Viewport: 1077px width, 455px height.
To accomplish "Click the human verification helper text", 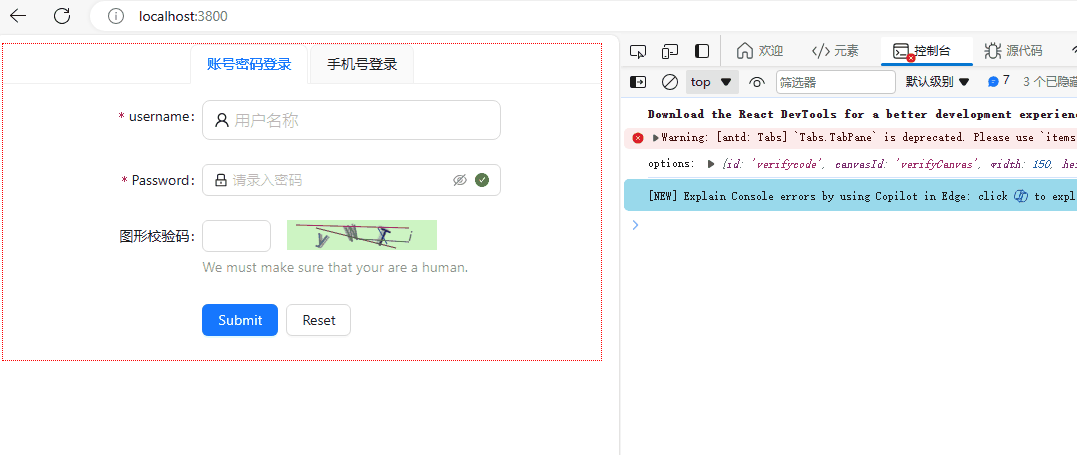I will point(335,267).
